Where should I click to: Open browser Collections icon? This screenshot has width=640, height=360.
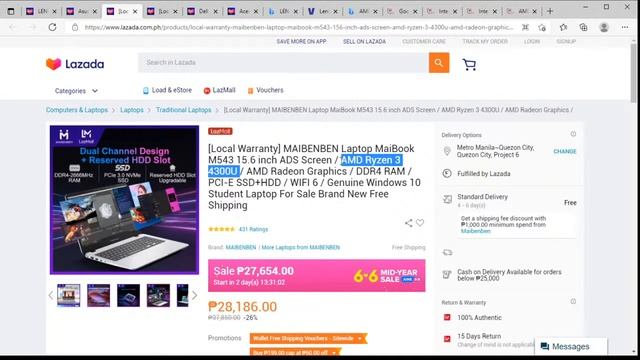(x=583, y=27)
